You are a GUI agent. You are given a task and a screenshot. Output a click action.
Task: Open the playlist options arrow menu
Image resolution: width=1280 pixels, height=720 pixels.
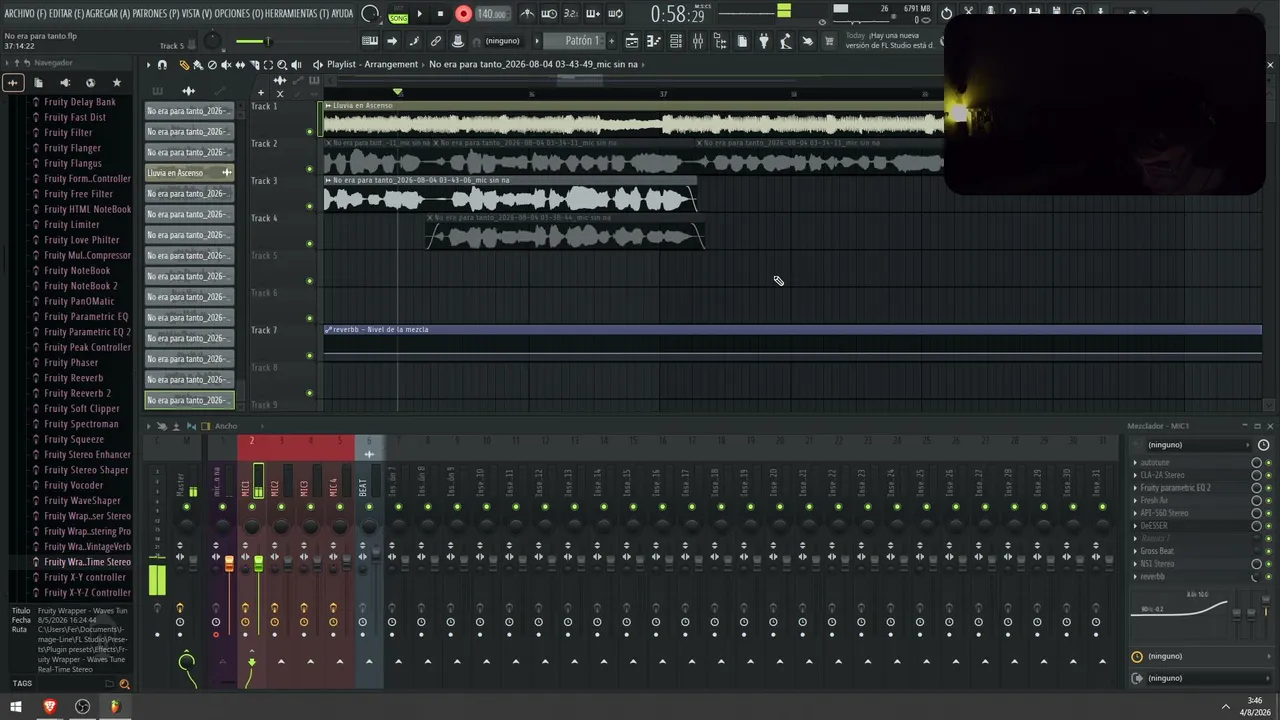148,65
